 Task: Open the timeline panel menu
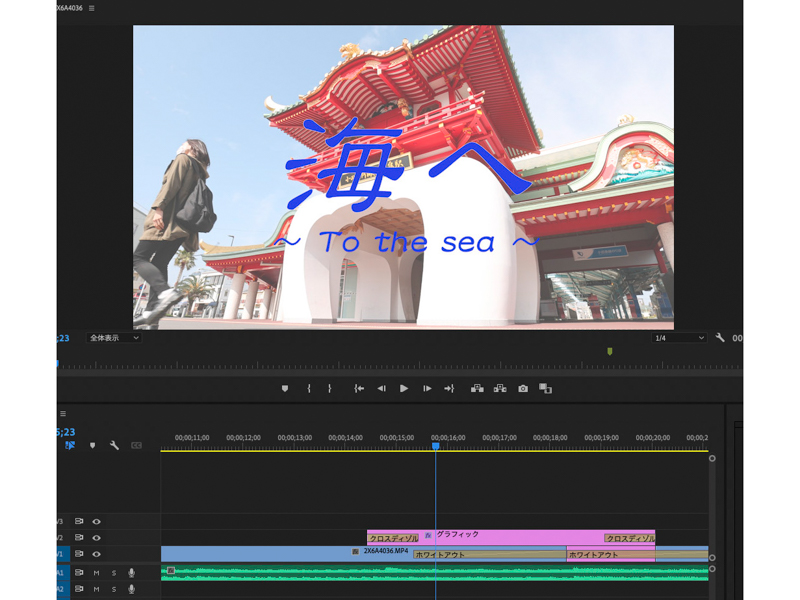(63, 413)
